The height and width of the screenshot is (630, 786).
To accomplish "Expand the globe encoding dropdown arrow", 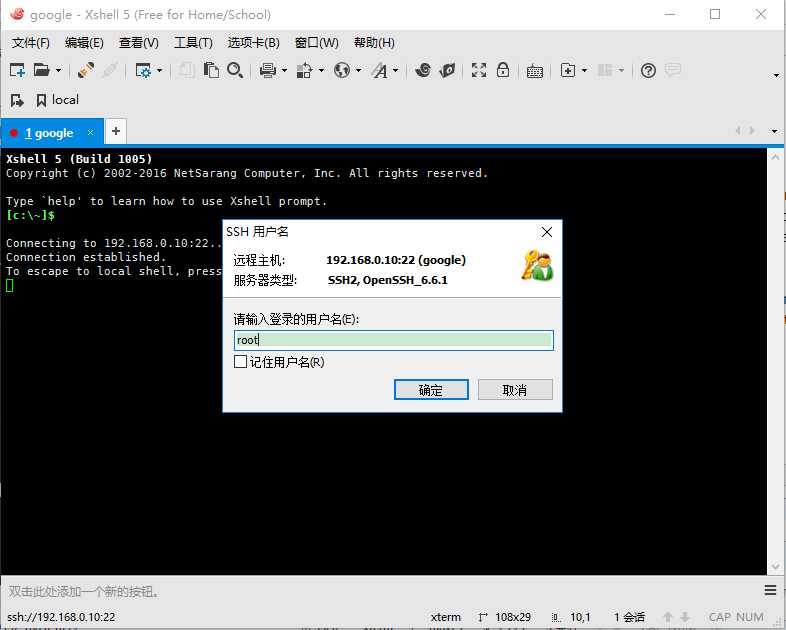I will pos(358,71).
